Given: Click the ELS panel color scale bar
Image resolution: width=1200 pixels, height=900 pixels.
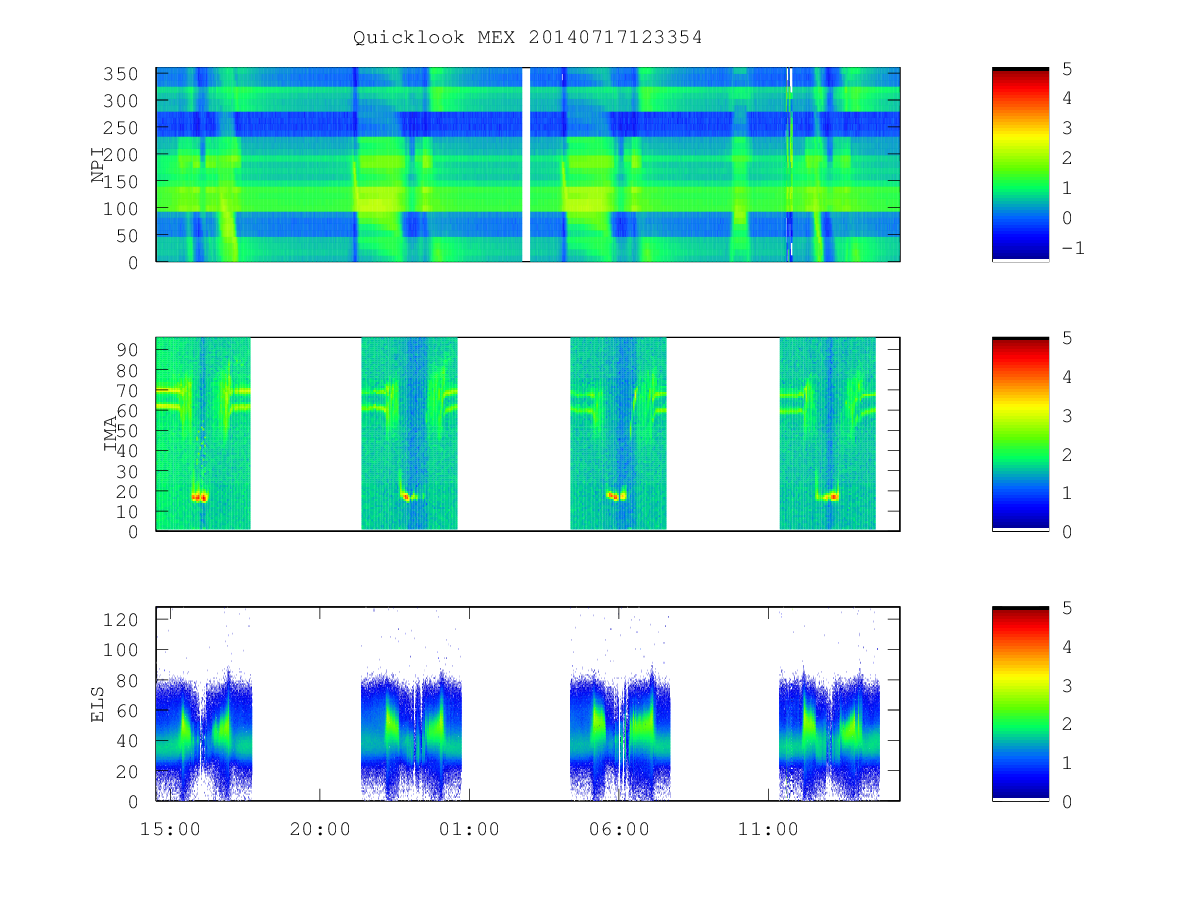Looking at the screenshot, I should [1020, 704].
